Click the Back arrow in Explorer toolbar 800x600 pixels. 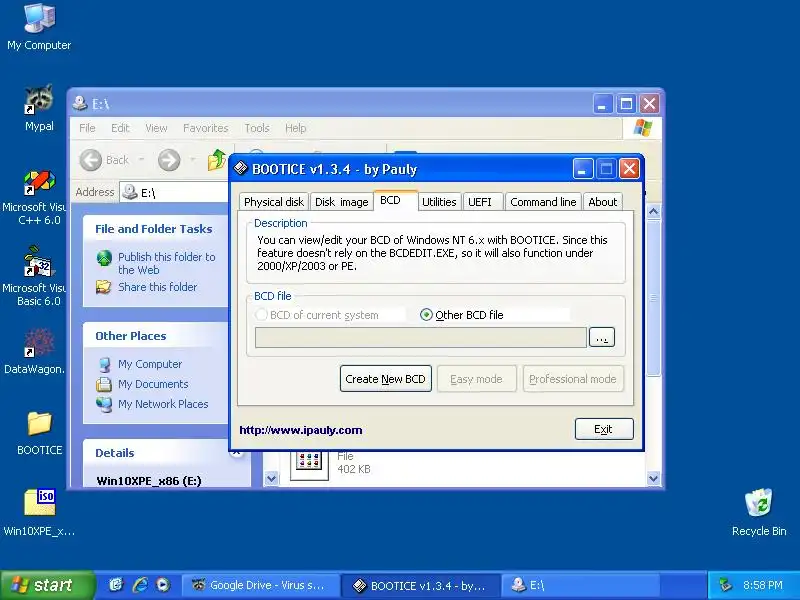[x=91, y=160]
